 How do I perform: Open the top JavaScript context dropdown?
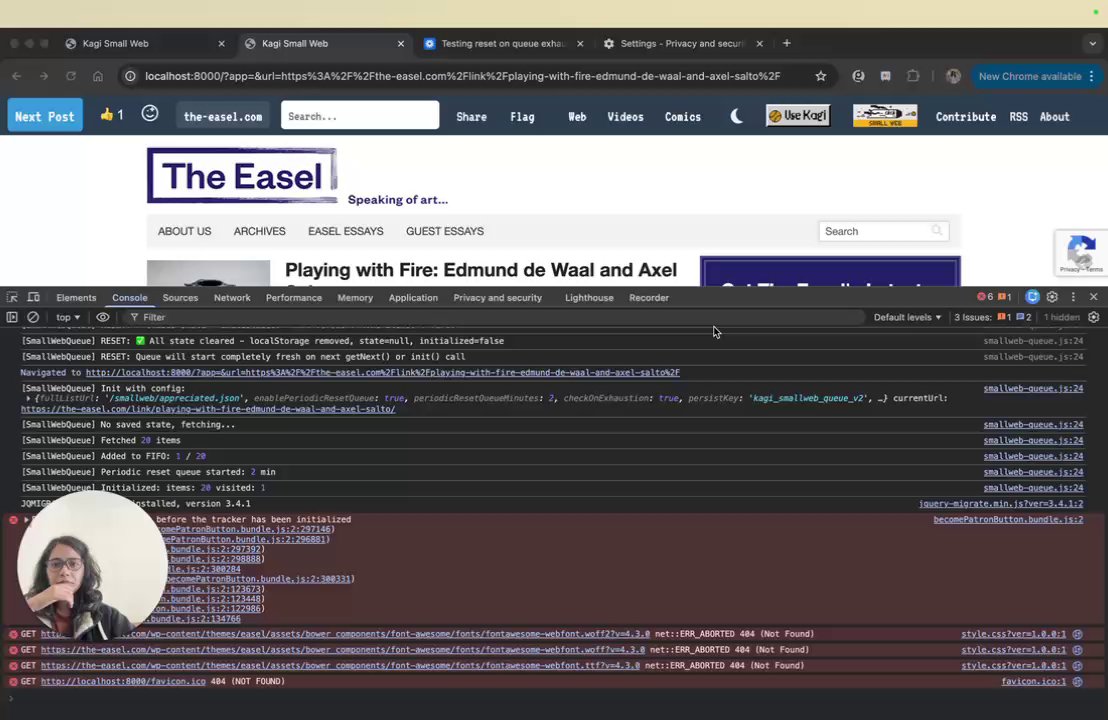68,317
